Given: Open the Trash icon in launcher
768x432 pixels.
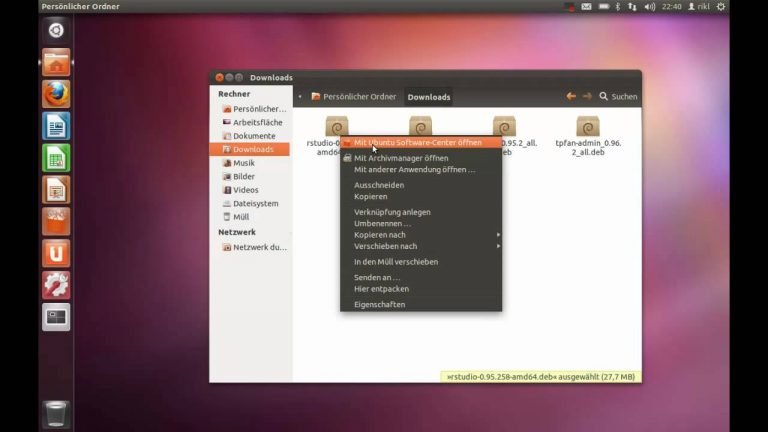Looking at the screenshot, I should click(x=56, y=414).
